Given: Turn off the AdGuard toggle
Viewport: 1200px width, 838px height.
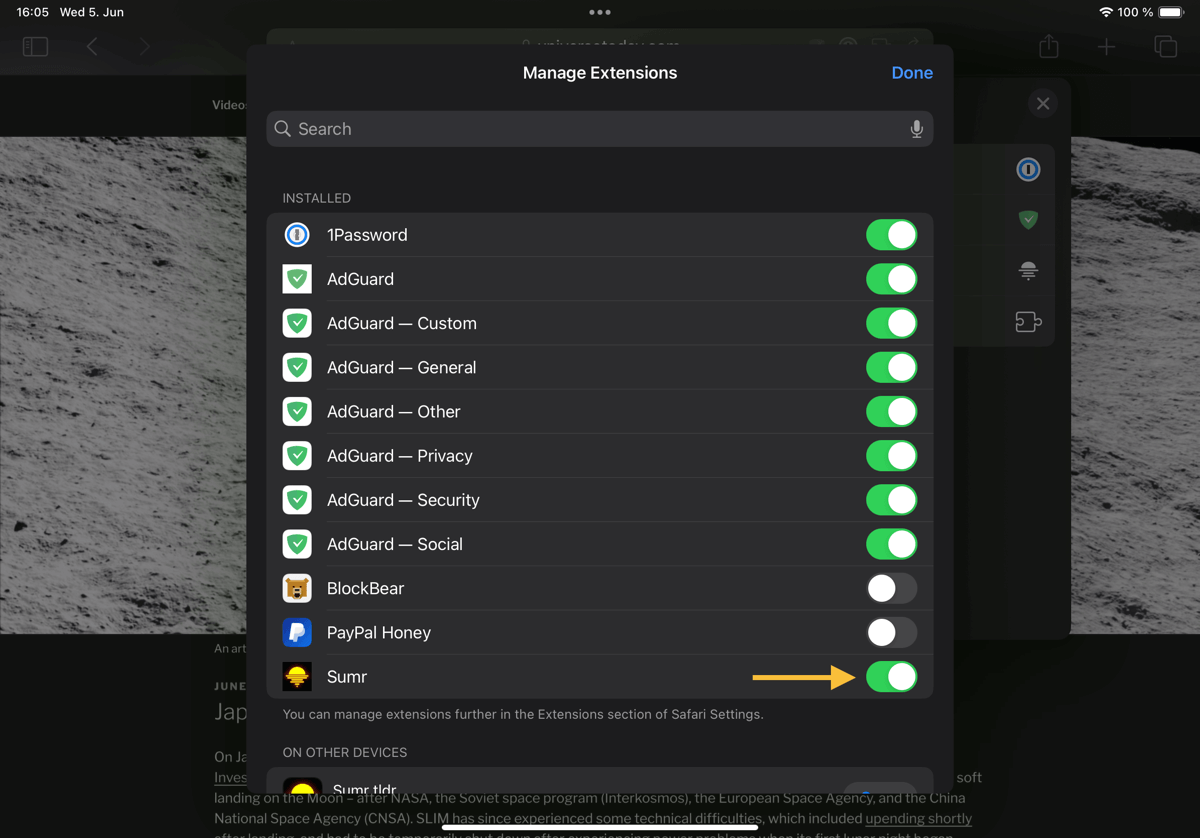Looking at the screenshot, I should coord(891,279).
